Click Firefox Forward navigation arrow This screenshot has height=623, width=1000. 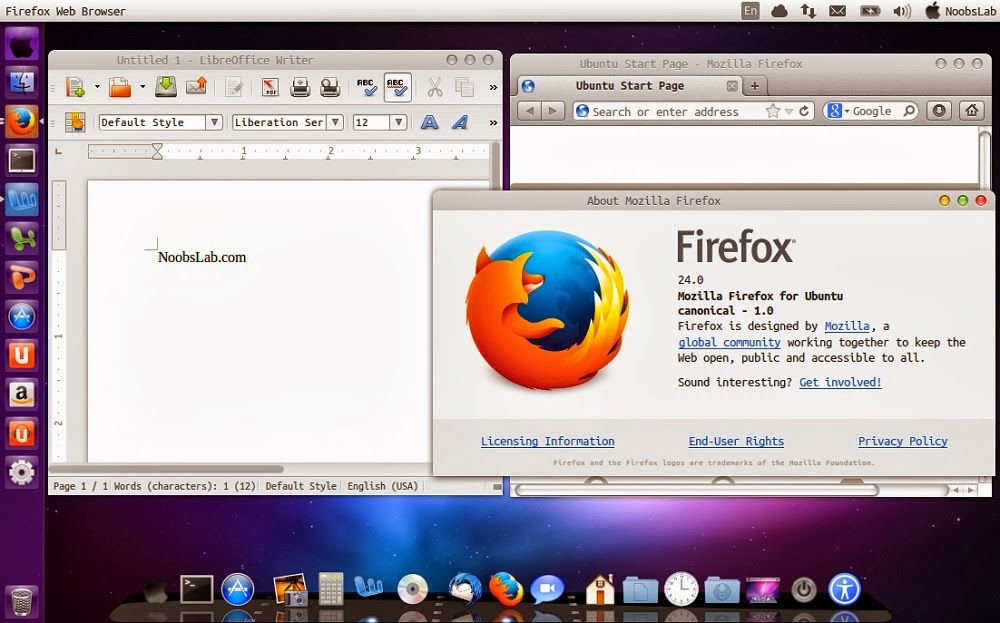coord(553,111)
